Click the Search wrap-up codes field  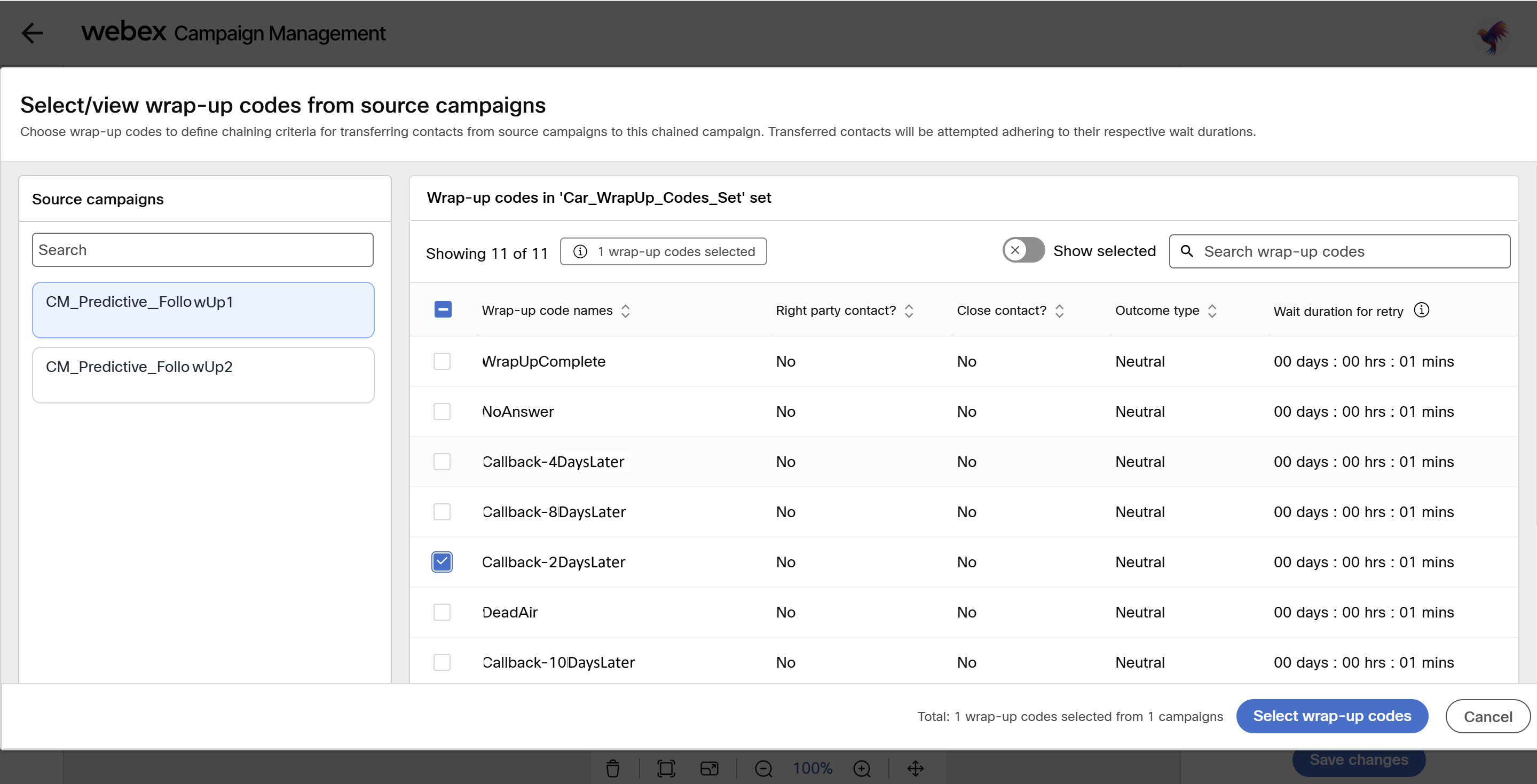1349,252
